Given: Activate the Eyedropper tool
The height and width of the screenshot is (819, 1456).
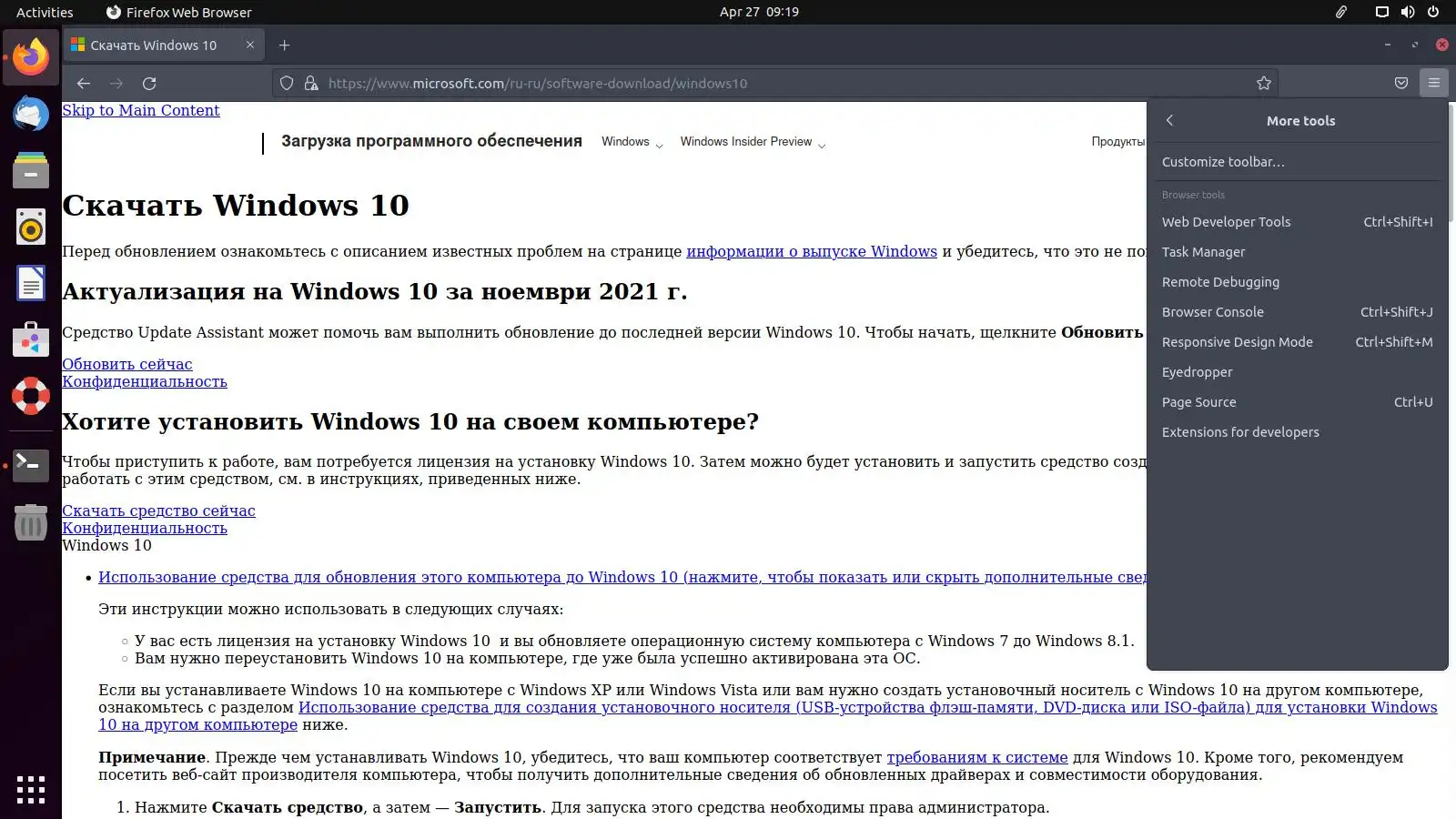Looking at the screenshot, I should click(1298, 372).
